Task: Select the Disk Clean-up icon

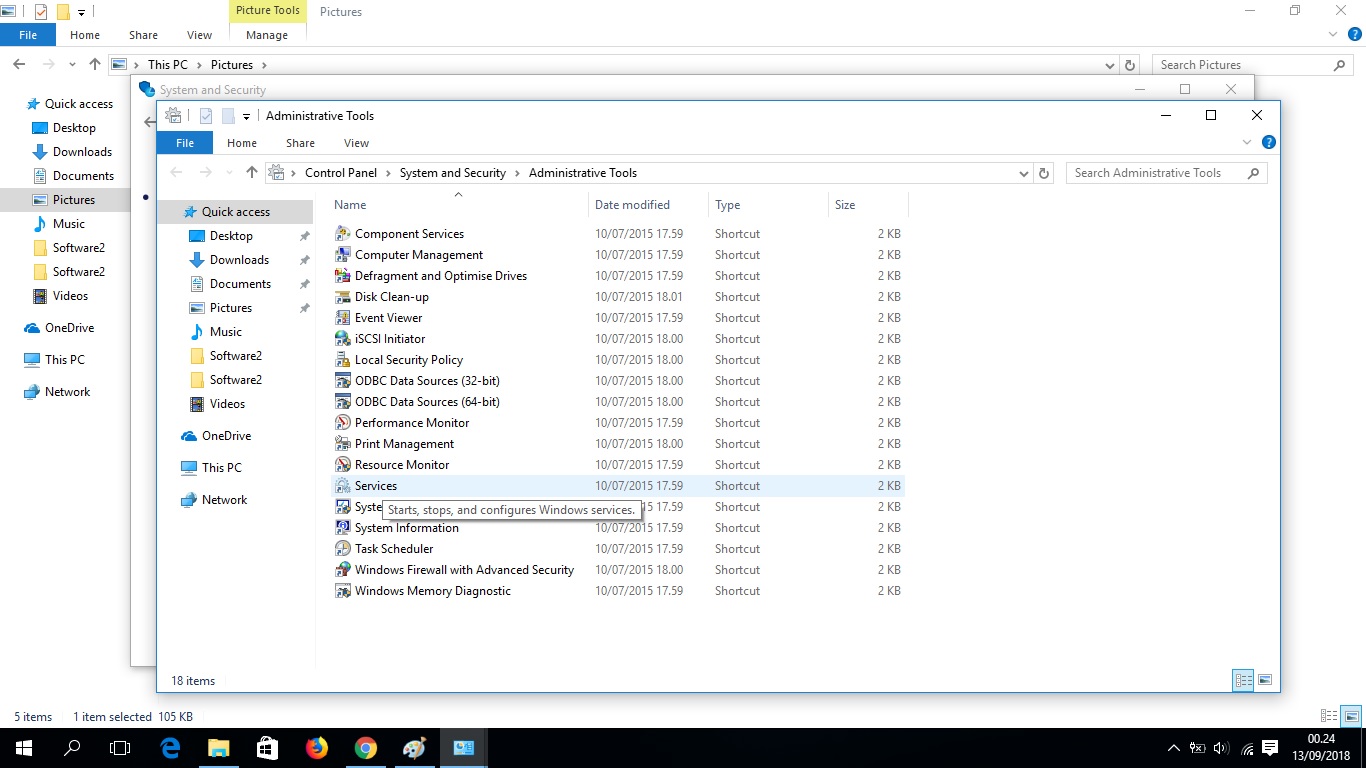Action: click(343, 297)
